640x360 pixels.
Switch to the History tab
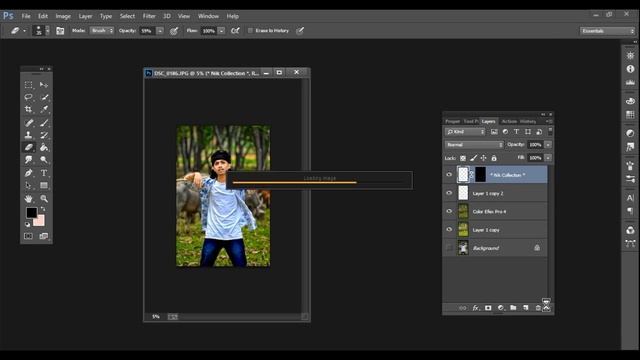pos(528,122)
